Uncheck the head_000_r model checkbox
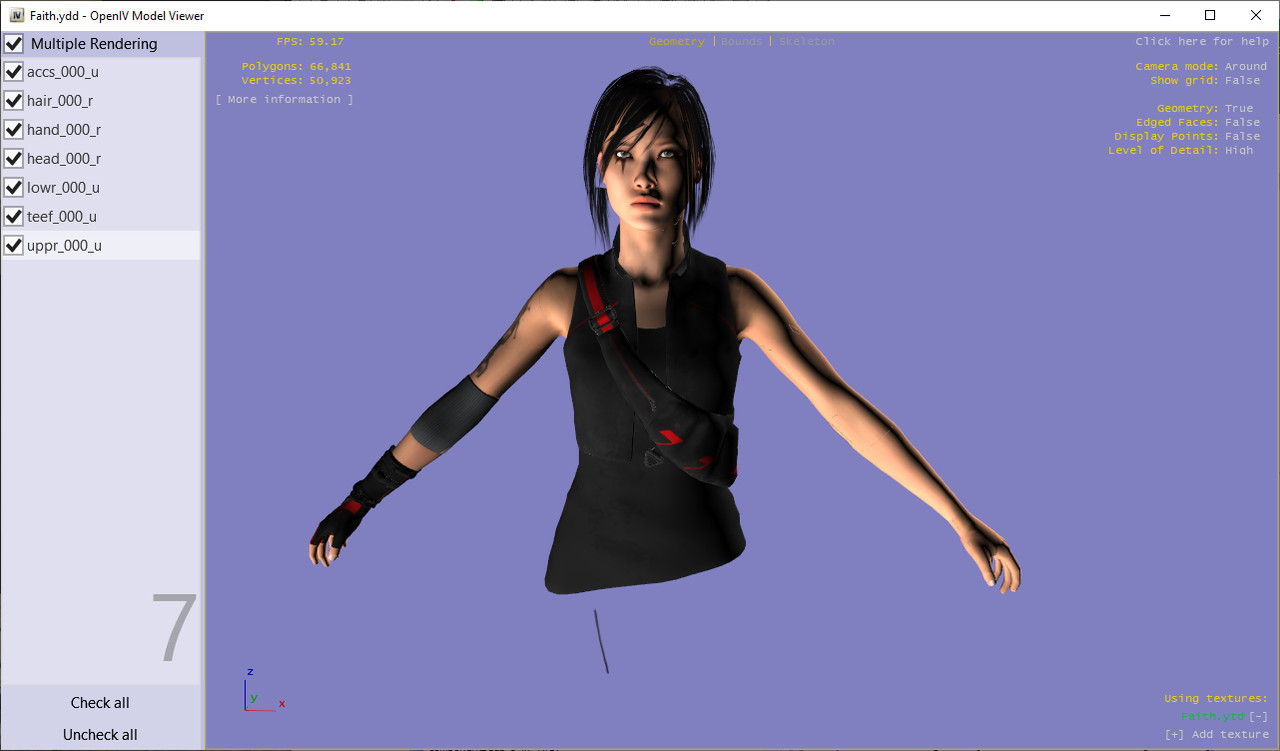The width and height of the screenshot is (1280, 751). (14, 158)
